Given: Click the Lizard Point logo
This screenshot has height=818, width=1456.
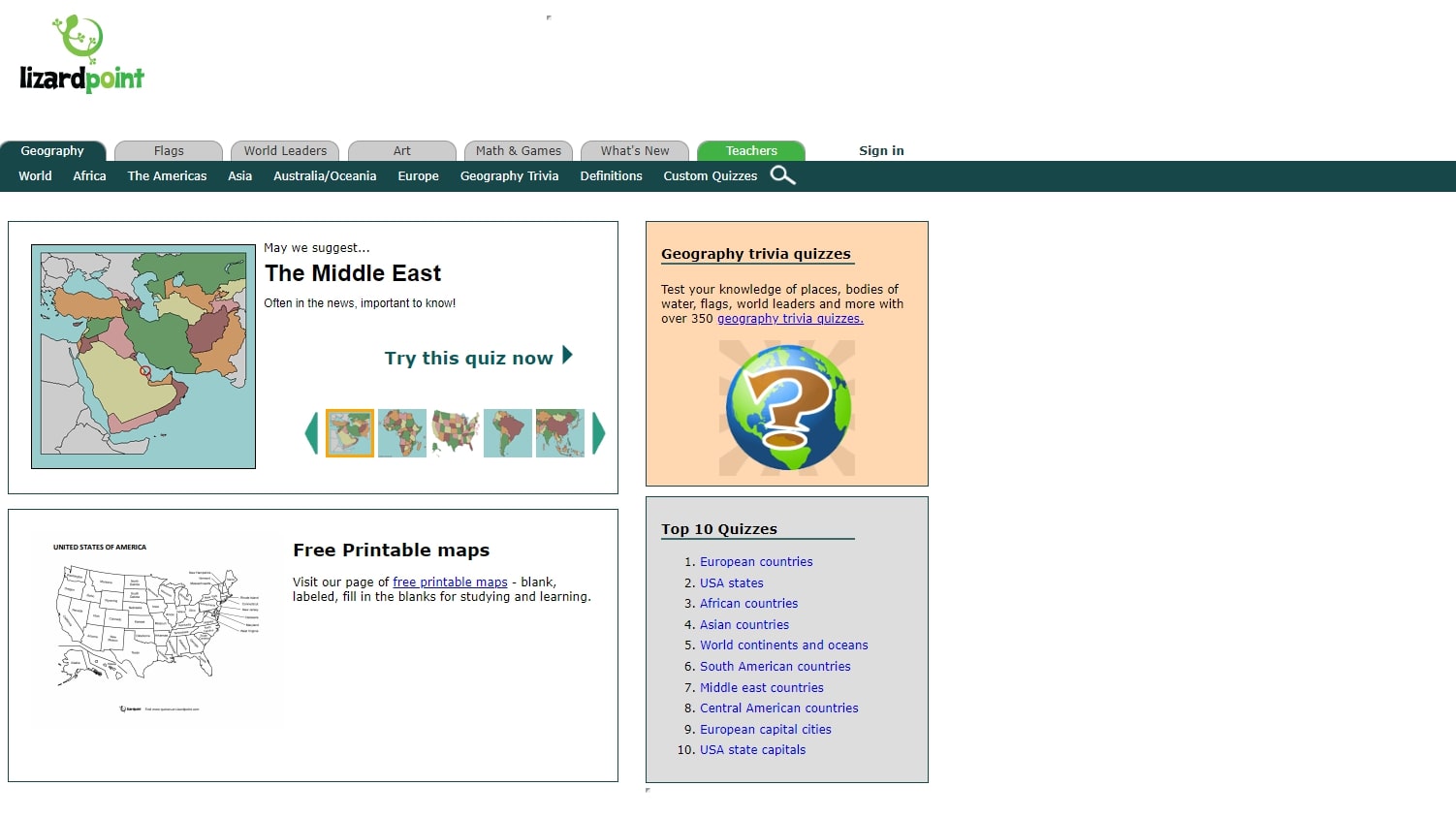Looking at the screenshot, I should point(81,55).
